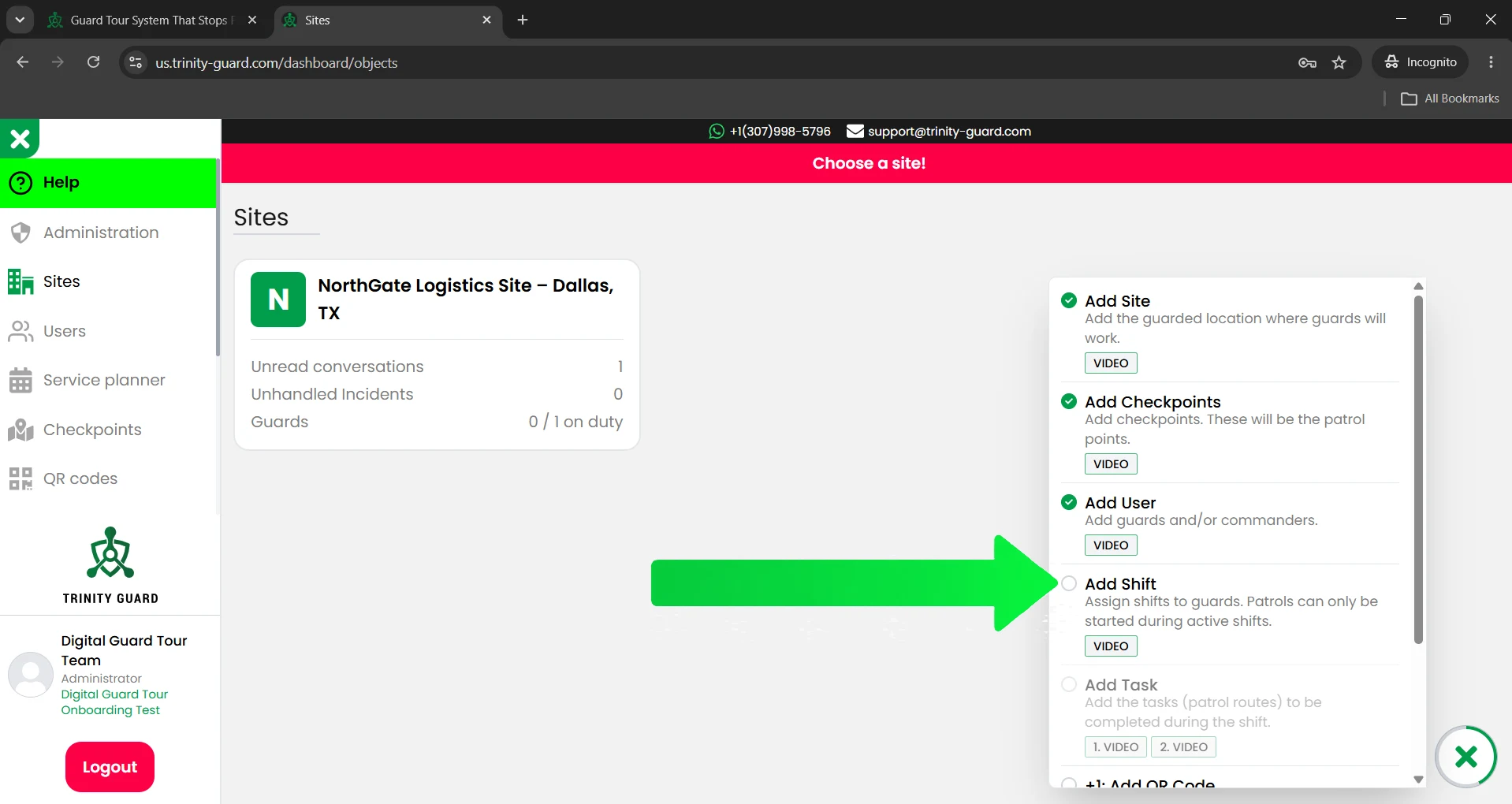The image size is (1512, 804).
Task: Open the NorthGate Logistics Site card
Action: [x=437, y=355]
